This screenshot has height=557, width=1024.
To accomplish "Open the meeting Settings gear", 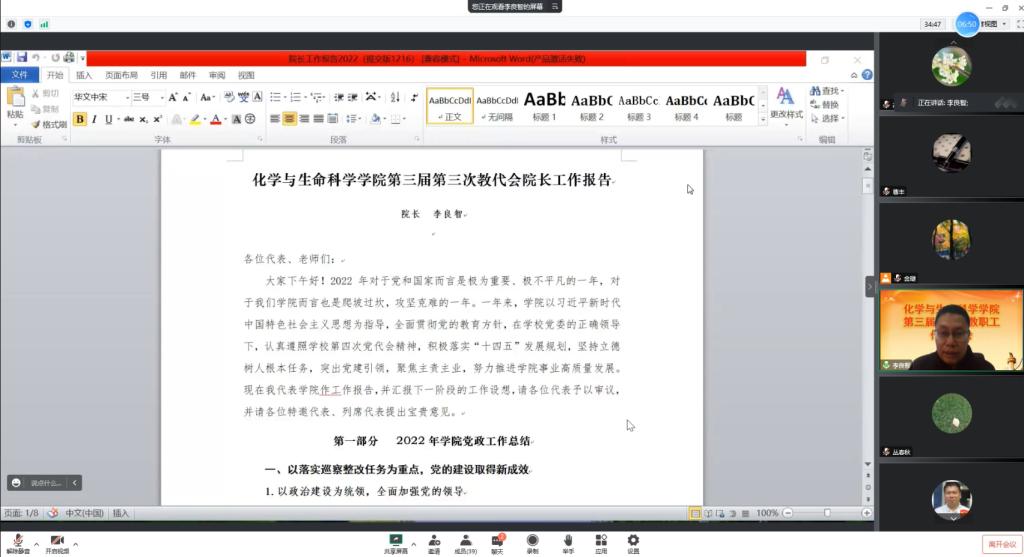I will [633, 541].
